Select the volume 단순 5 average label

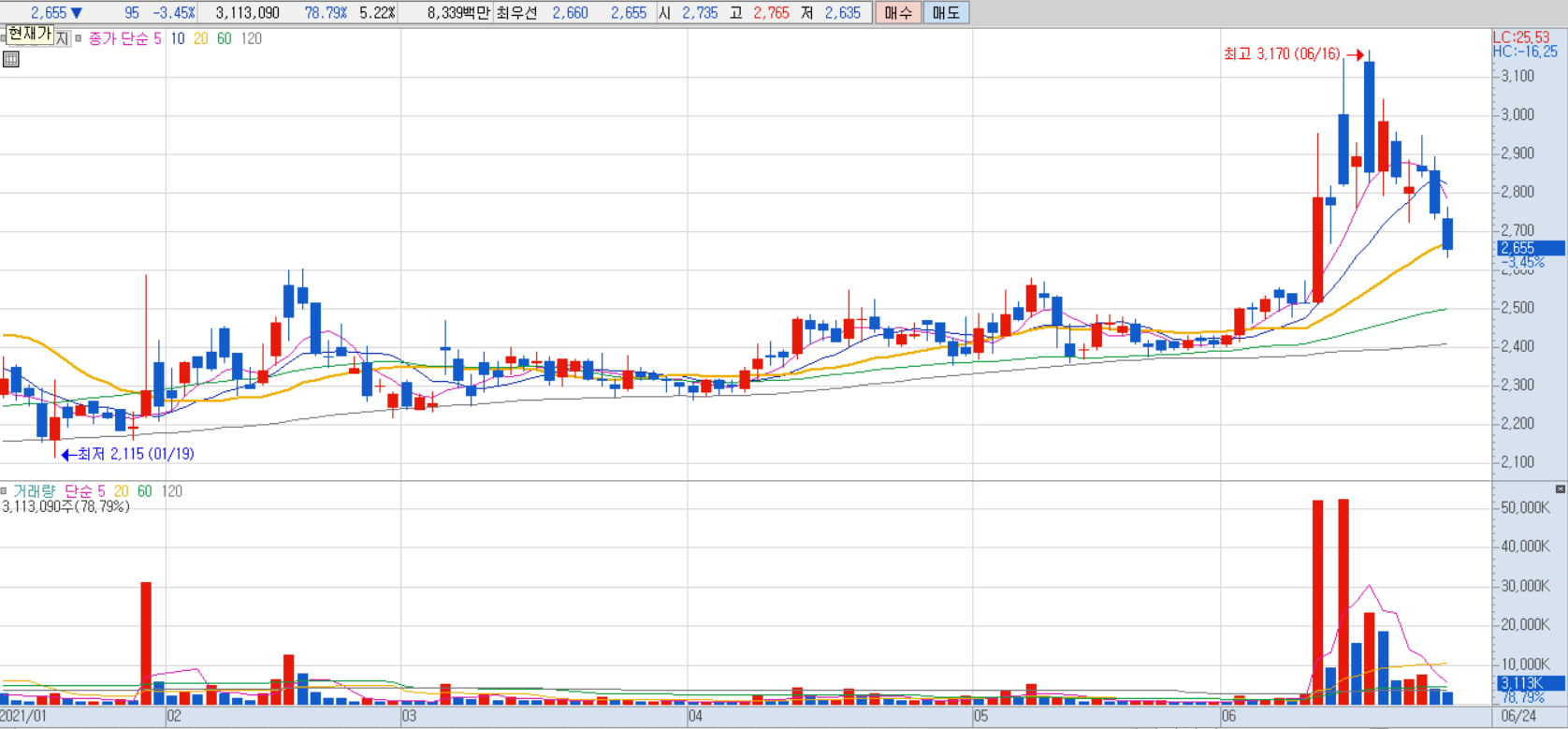coord(85,491)
